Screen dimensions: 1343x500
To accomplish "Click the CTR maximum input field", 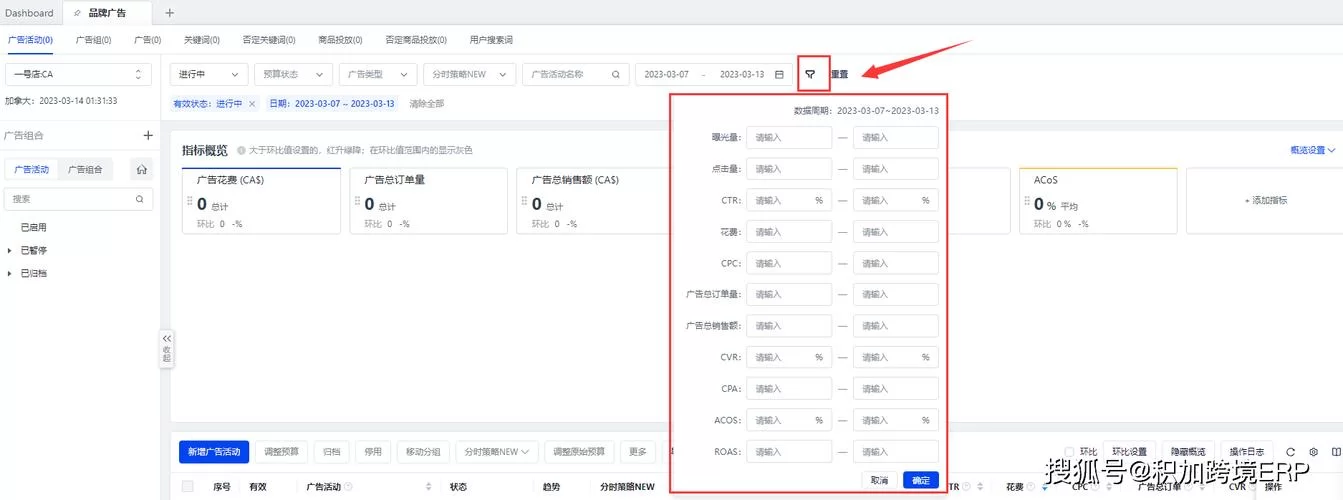I will tap(896, 200).
